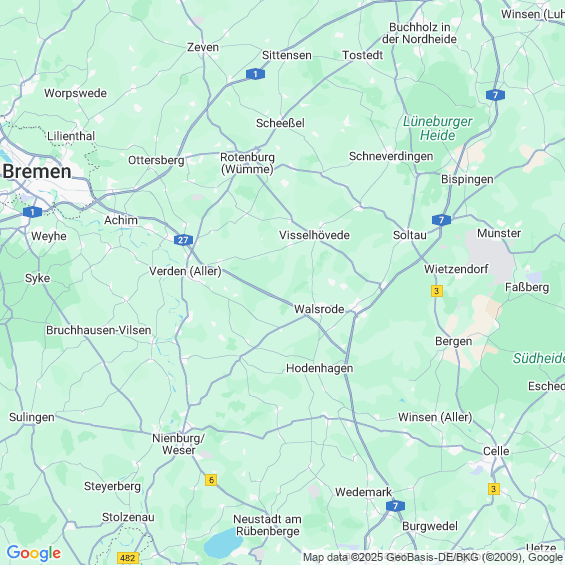Select the Visselhövede town label

point(315,235)
